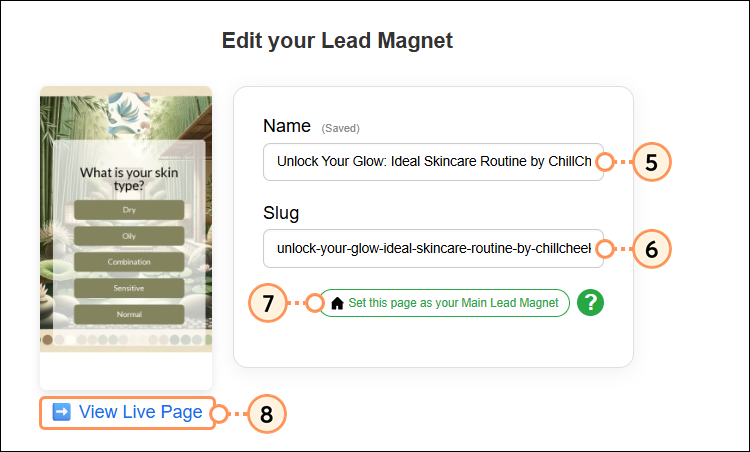The image size is (750, 452).
Task: Pick the Sensitive skin type option
Action: point(129,288)
